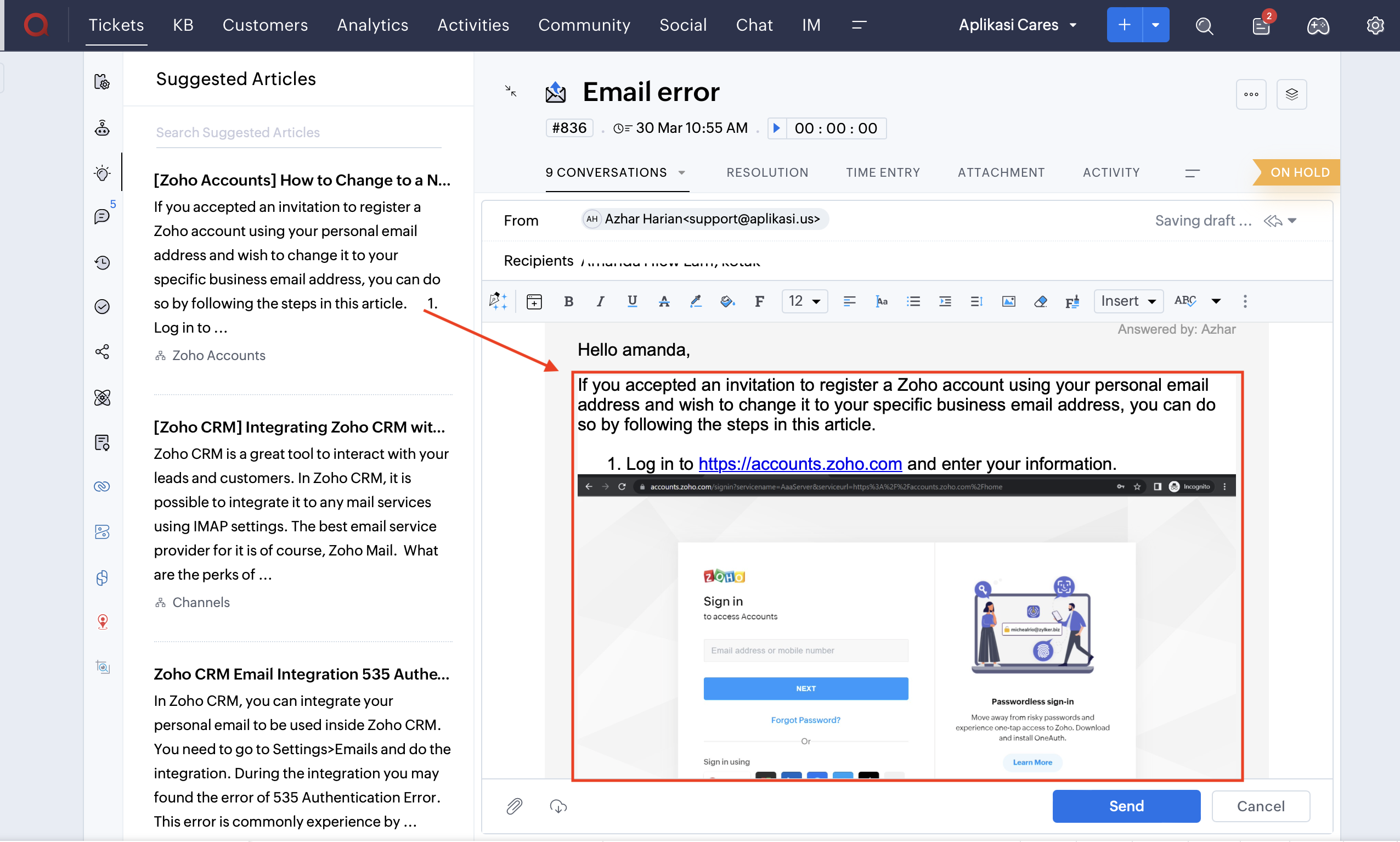
Task: Open article on changing Zoho Accounts email
Action: [302, 180]
